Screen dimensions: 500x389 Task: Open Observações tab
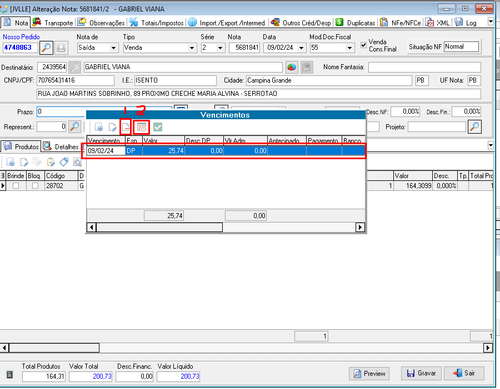(x=101, y=23)
